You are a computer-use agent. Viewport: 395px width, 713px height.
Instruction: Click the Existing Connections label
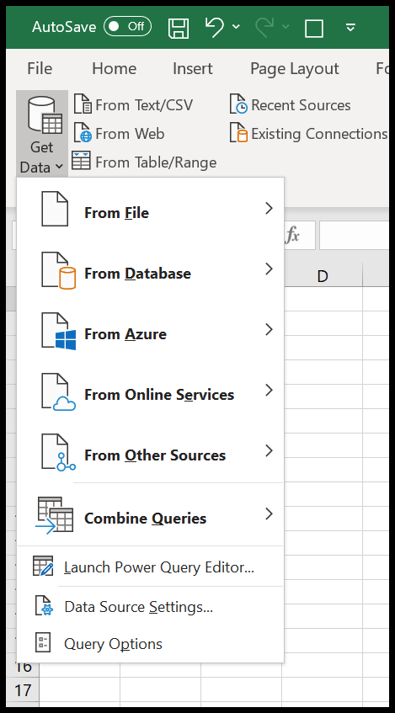coord(319,134)
